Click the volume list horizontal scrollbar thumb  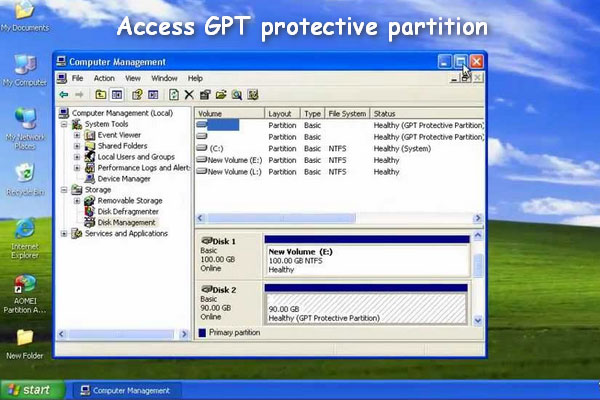pos(281,218)
